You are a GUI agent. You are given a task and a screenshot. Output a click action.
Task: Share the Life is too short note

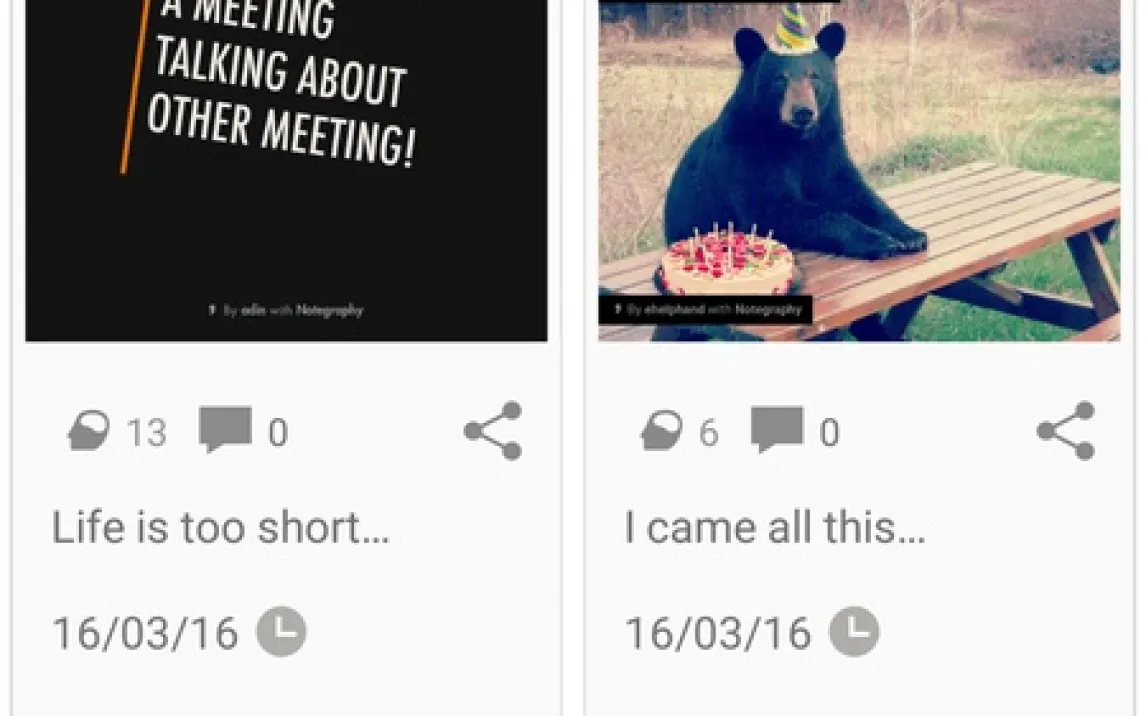click(x=493, y=430)
